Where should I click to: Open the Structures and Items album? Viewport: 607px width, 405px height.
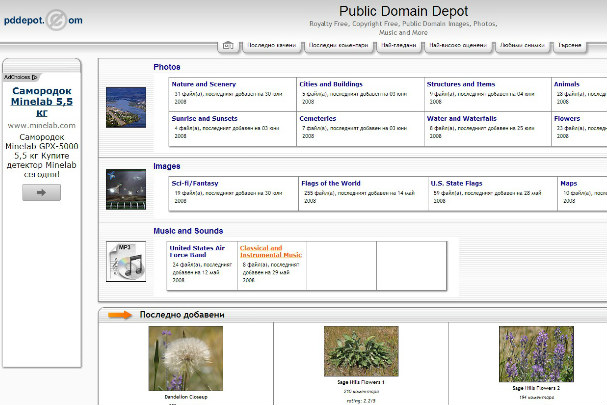pos(461,84)
